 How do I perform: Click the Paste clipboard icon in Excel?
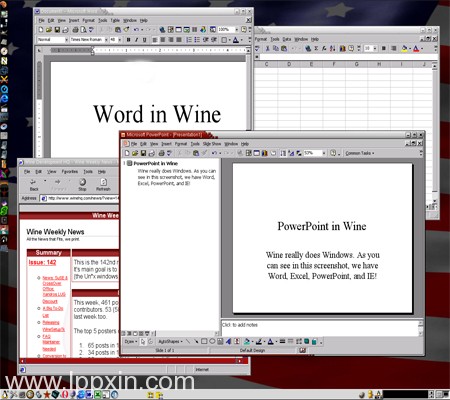(x=284, y=48)
